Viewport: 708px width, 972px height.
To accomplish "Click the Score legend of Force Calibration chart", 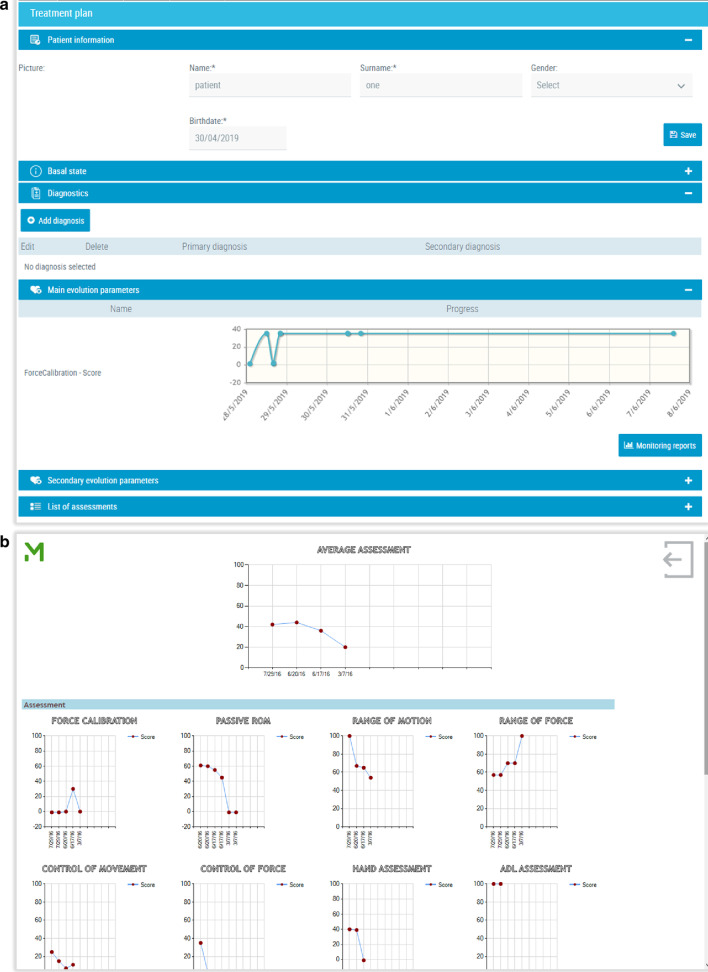I will click(x=141, y=737).
